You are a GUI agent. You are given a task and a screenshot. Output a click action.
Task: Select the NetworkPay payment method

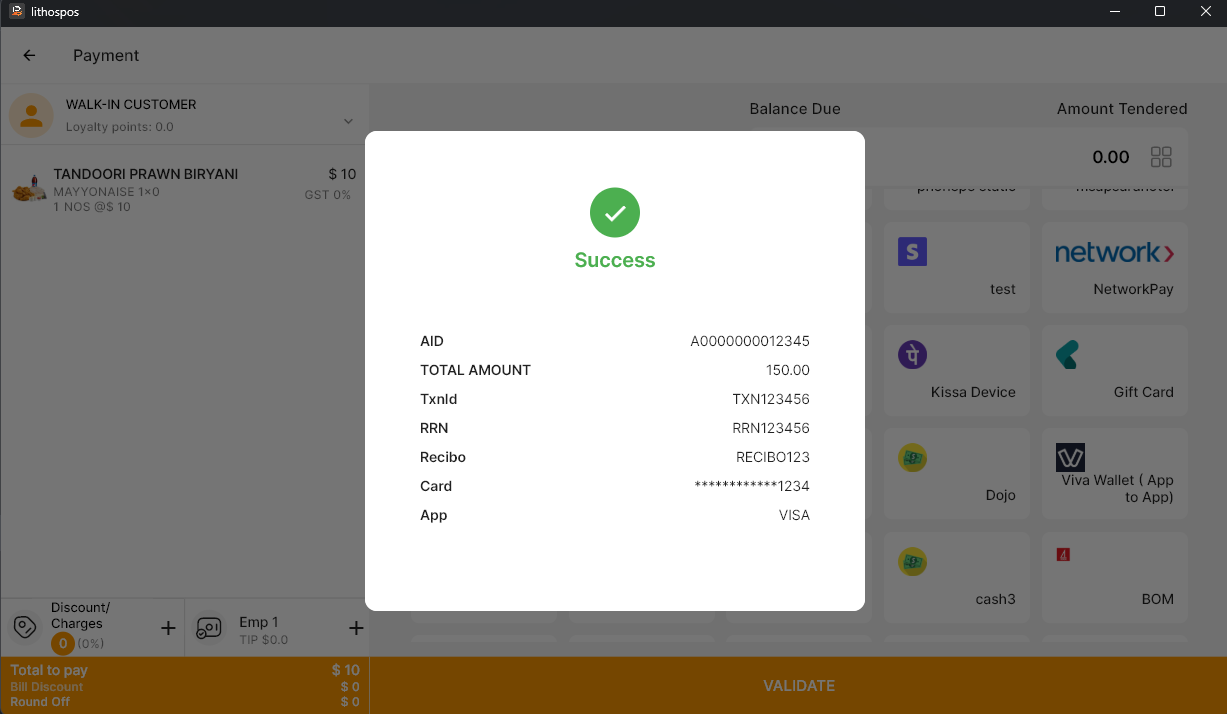coord(1114,267)
